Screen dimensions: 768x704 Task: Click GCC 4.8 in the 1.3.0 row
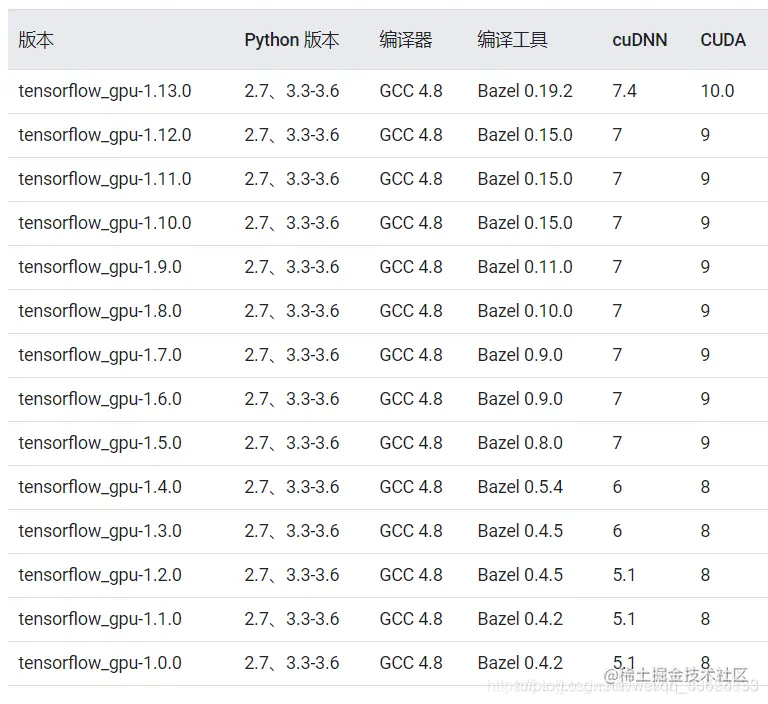[411, 531]
